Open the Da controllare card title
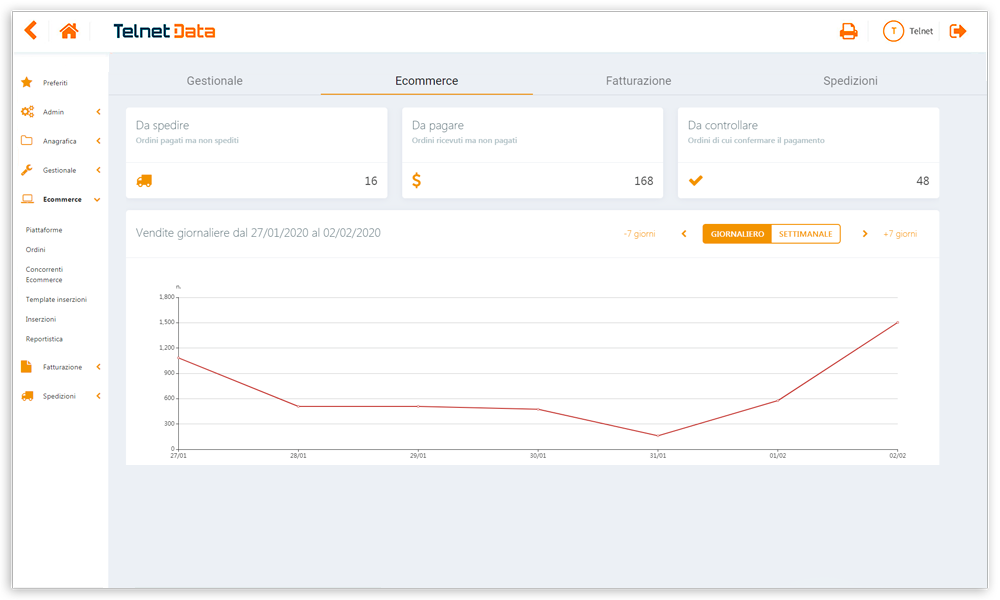The width and height of the screenshot is (1000, 600). (723, 126)
